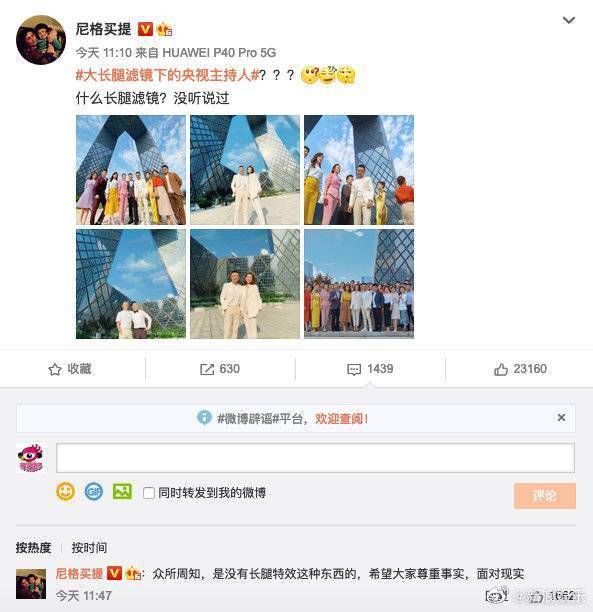Viewport: 593px width, 612px height.
Task: Click the info icon beside 微博辟谣
Action: (x=204, y=418)
